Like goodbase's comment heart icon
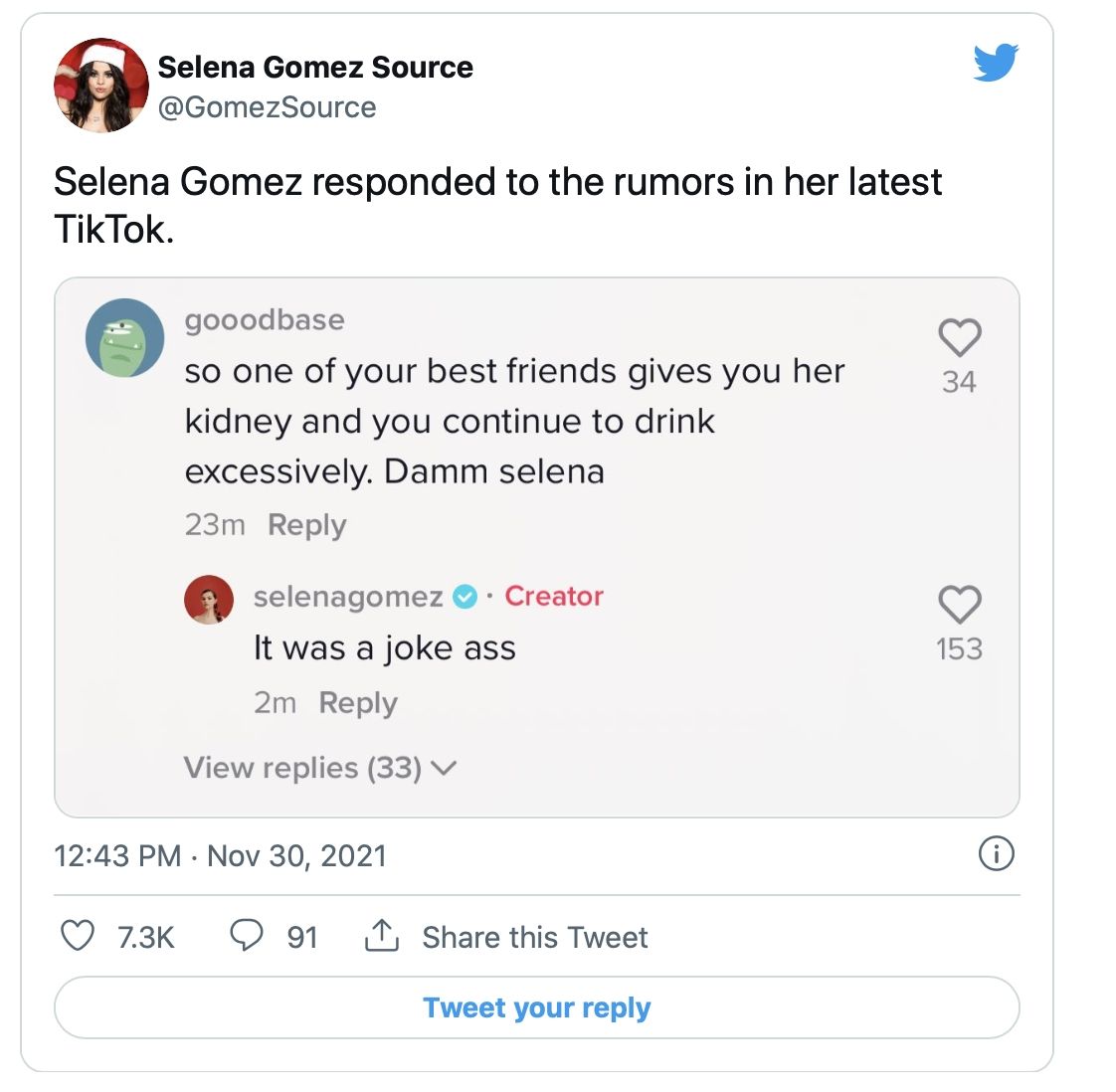The image size is (1116, 1092). click(x=960, y=338)
